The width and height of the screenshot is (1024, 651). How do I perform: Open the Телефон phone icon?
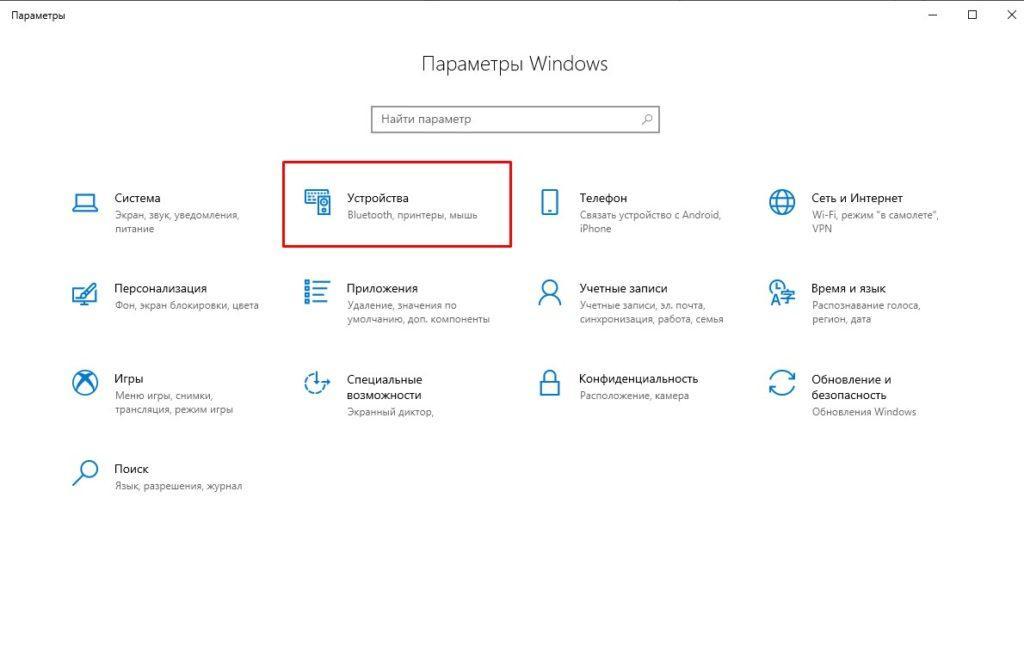coord(550,202)
